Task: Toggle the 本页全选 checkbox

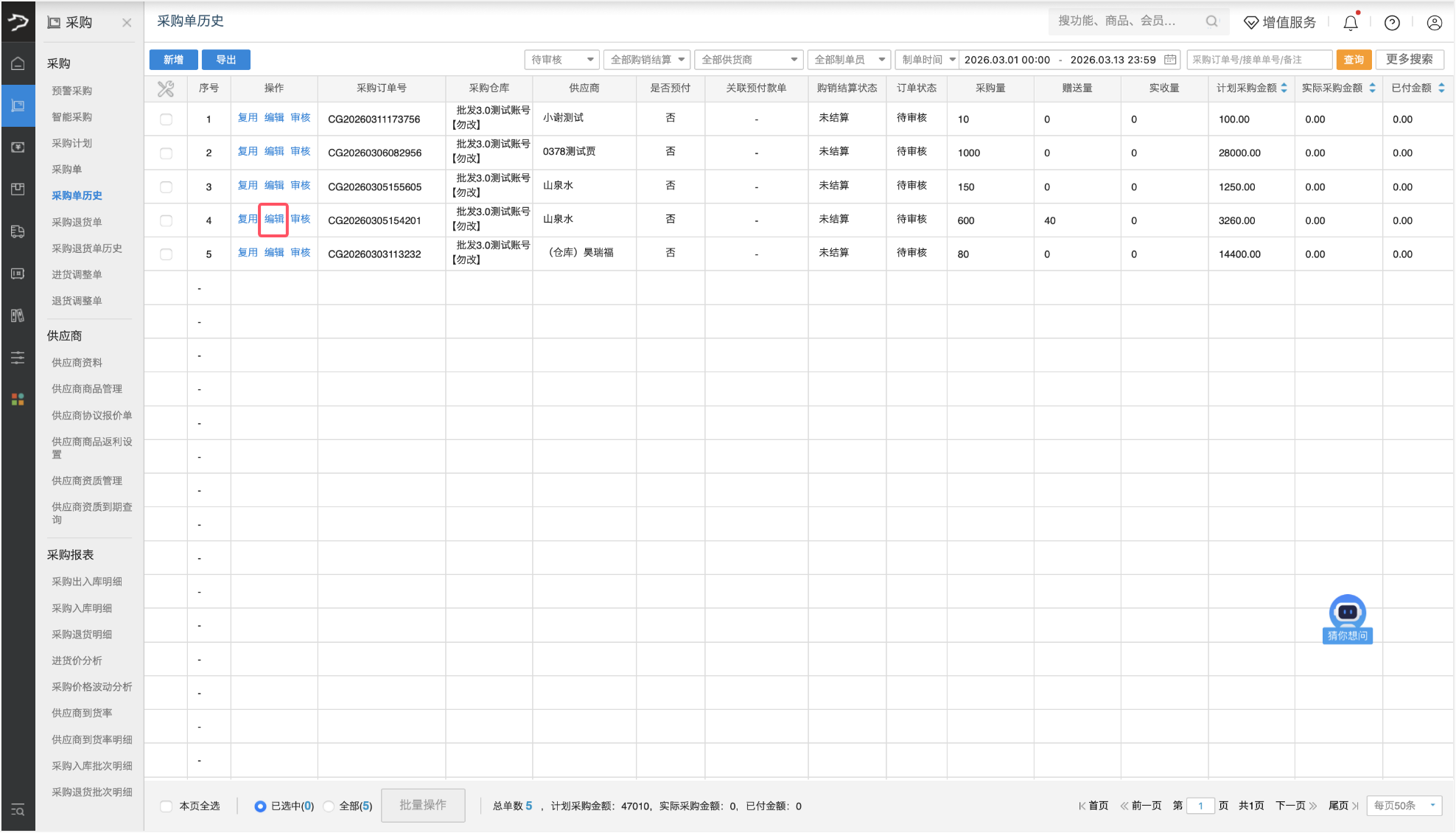Action: click(167, 806)
